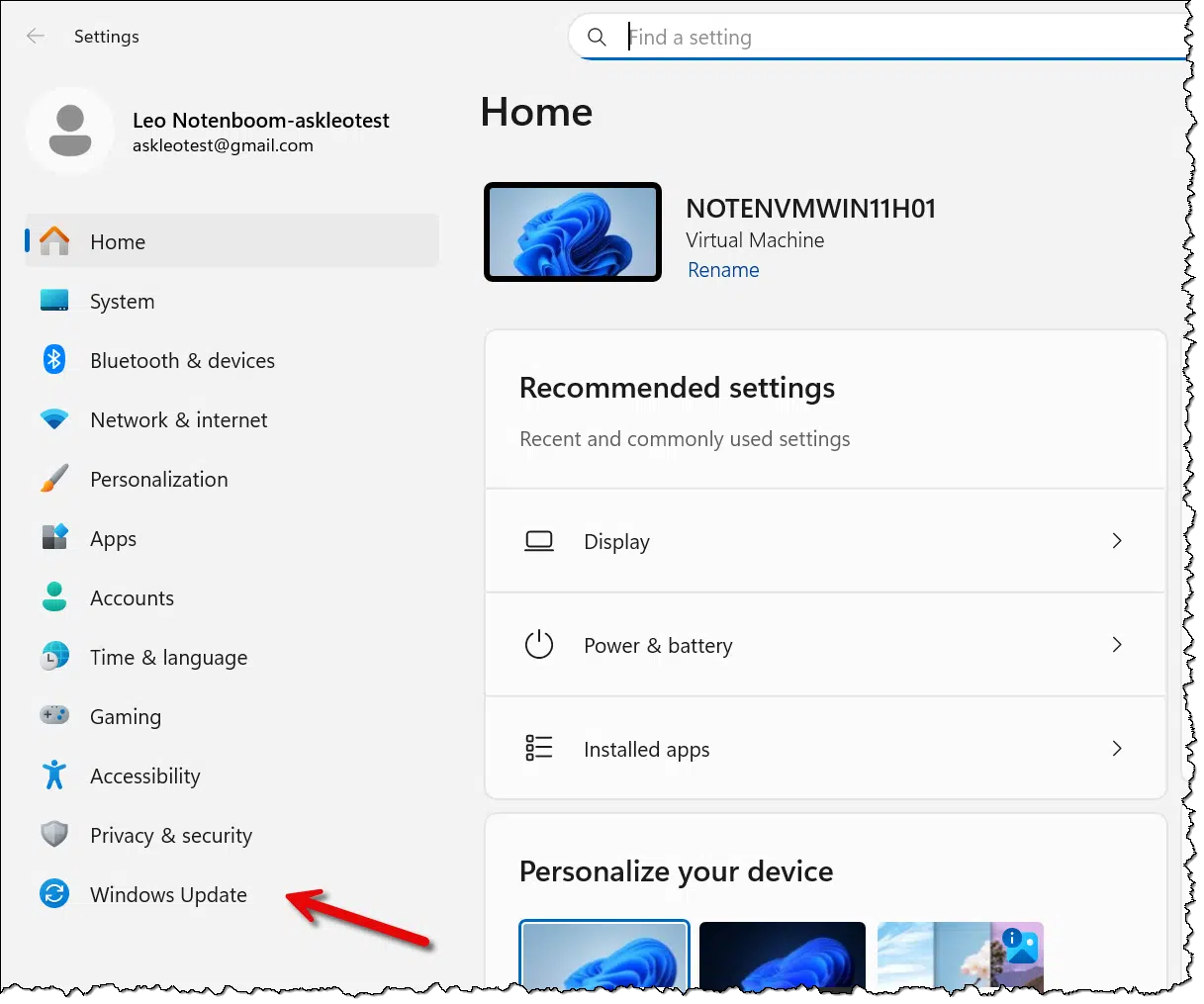Click the back arrow beside Settings
Screen dimensions: 1204x1004
click(36, 37)
